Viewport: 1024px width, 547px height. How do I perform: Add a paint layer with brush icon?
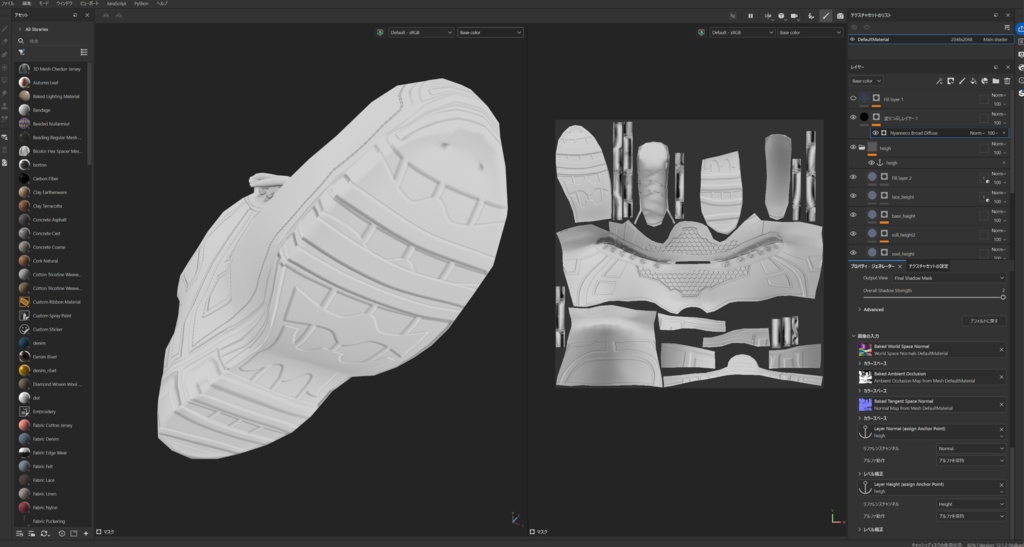[962, 81]
